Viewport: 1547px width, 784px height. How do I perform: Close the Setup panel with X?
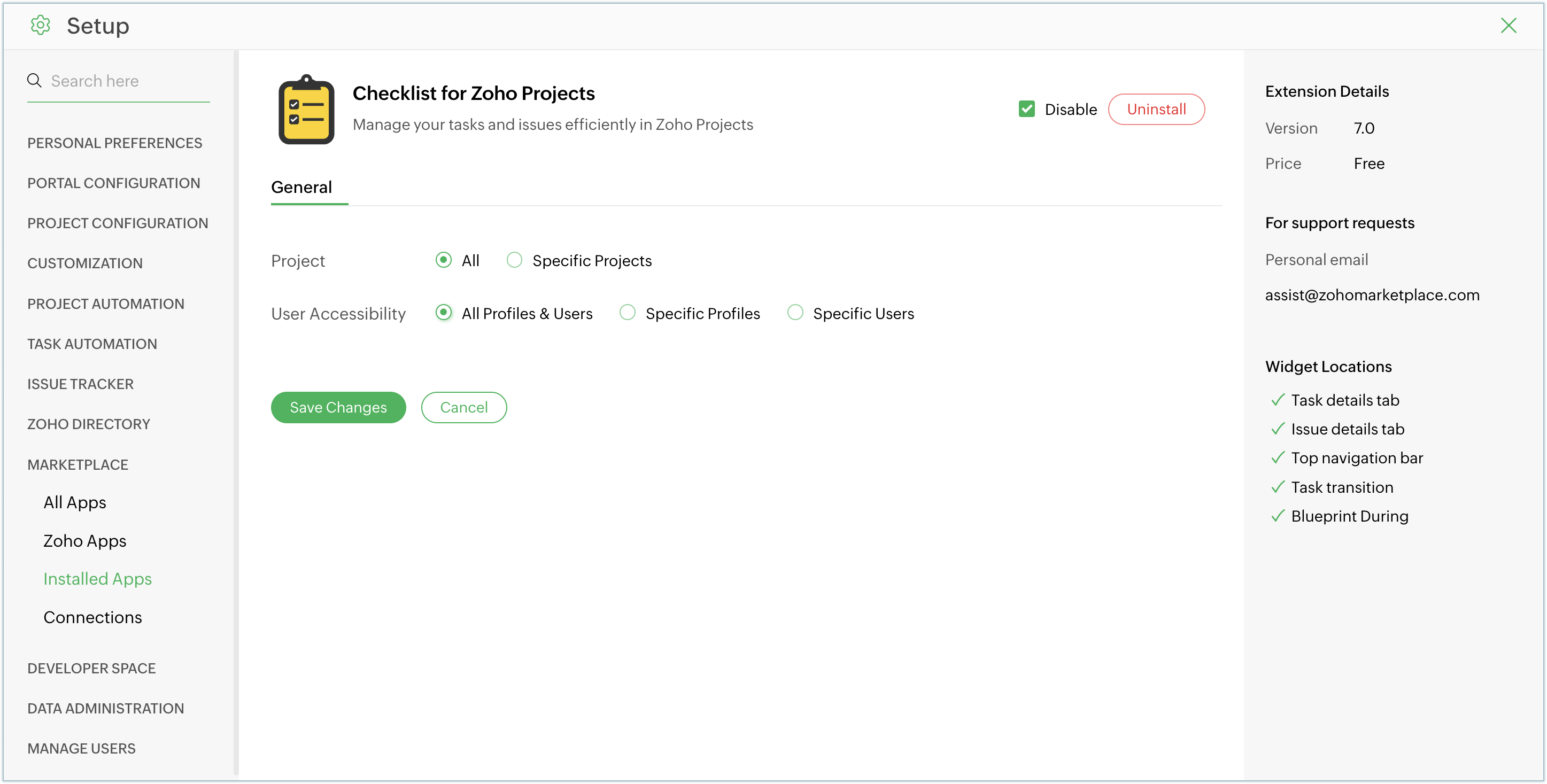tap(1508, 25)
